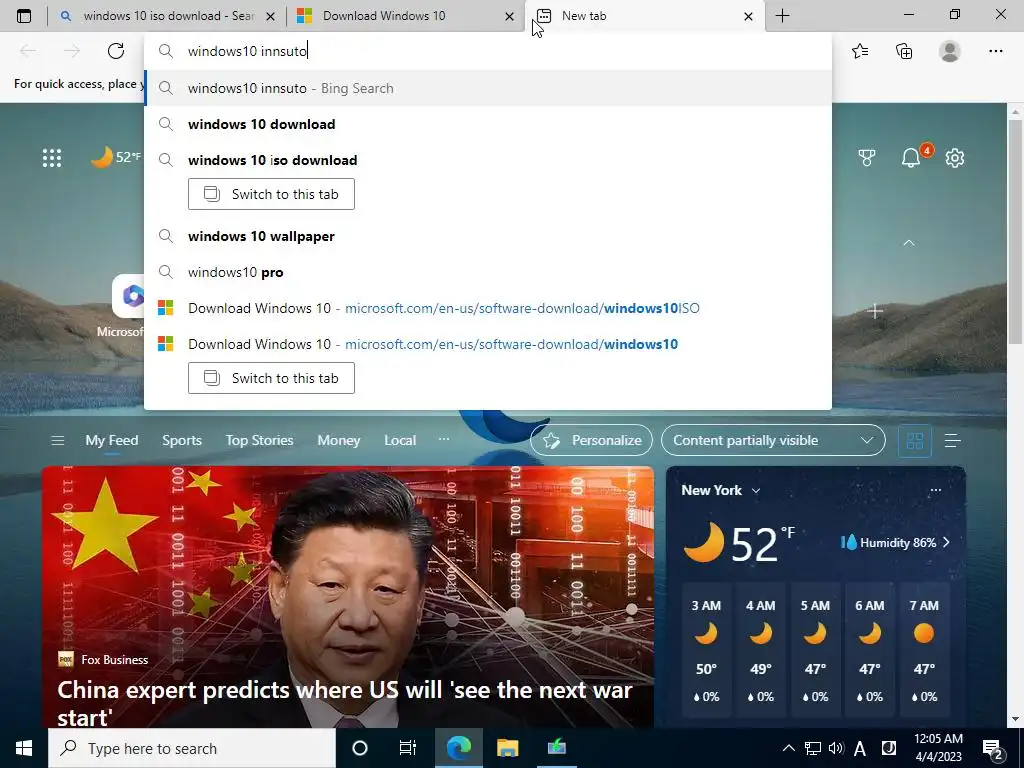Open the notifications bell
The height and width of the screenshot is (768, 1024).
911,157
